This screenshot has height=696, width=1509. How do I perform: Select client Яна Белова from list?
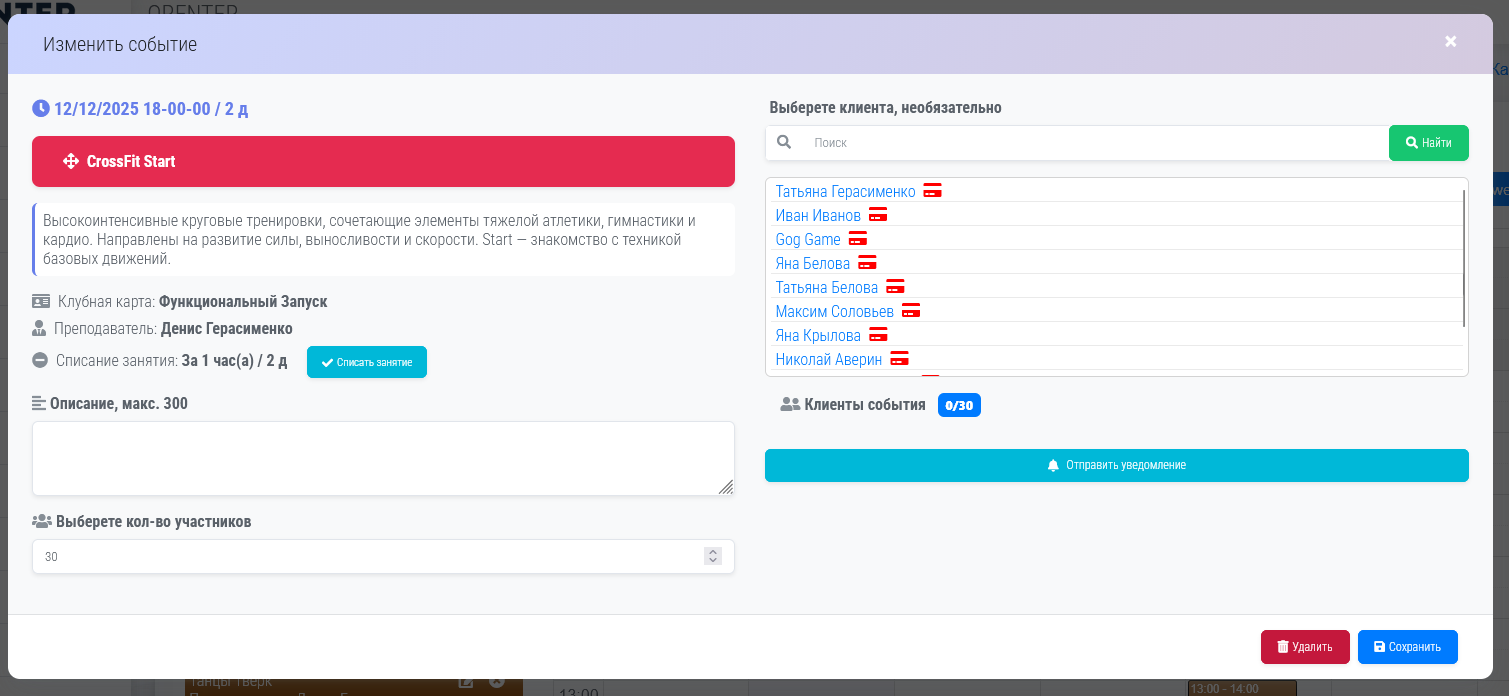pos(812,264)
